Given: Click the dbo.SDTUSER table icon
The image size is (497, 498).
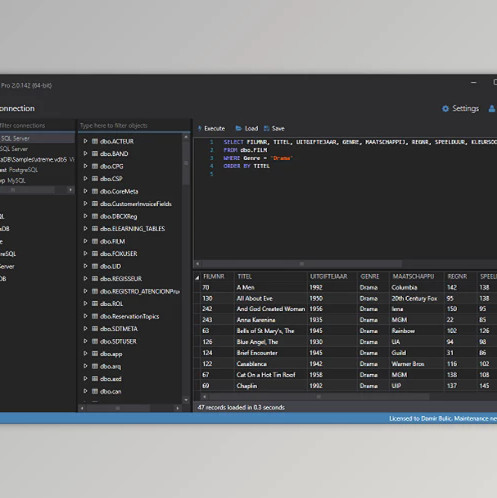Looking at the screenshot, I should pyautogui.click(x=95, y=341).
